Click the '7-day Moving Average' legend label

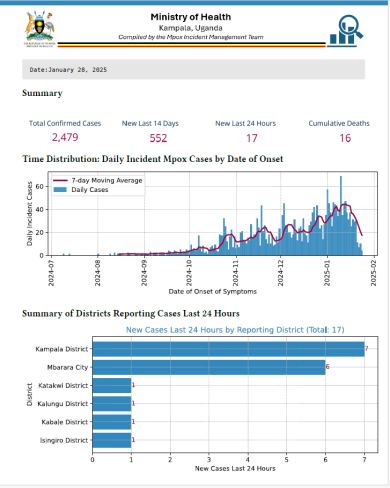pos(107,180)
